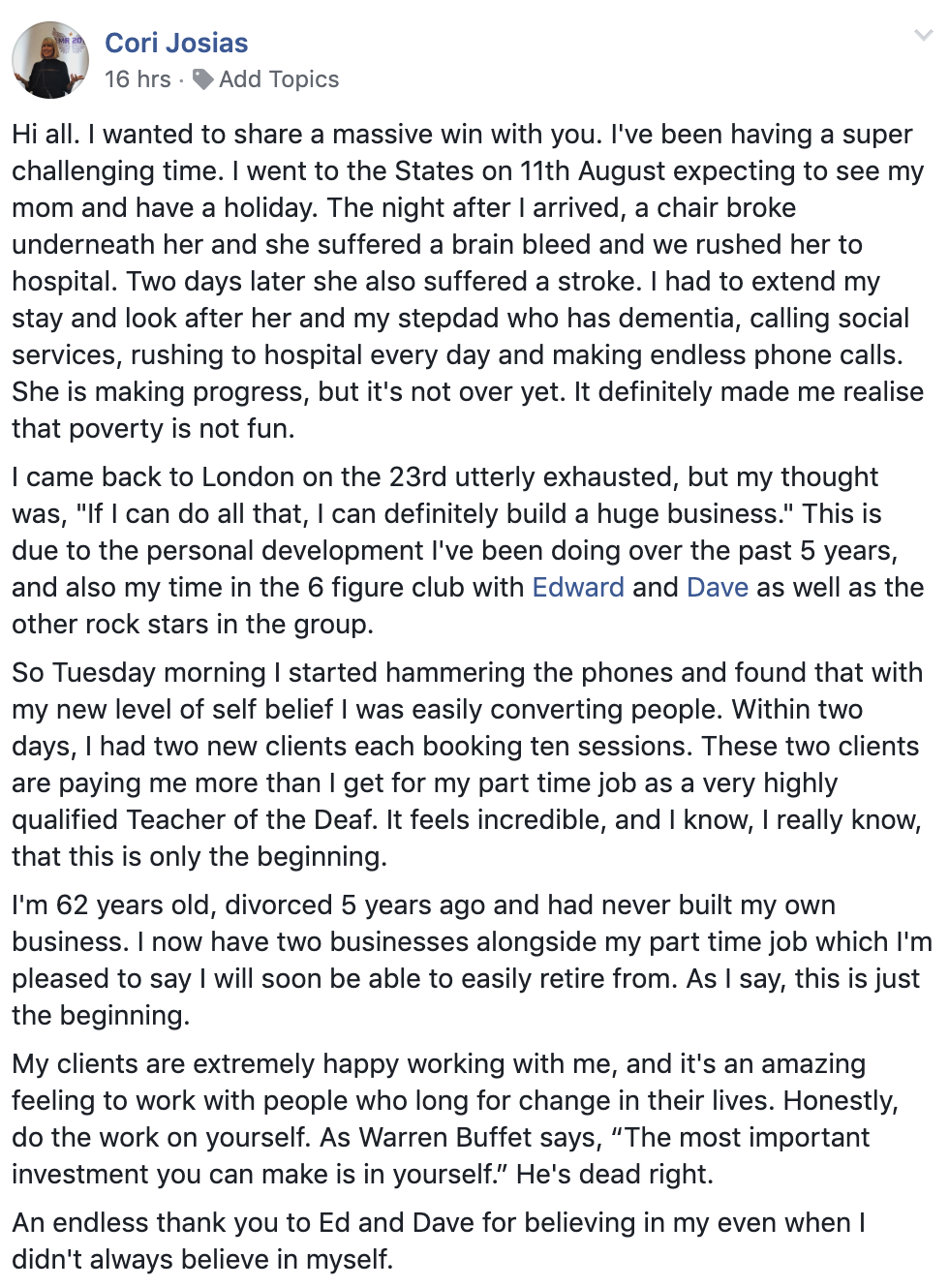Click the tag icon beside Add Topics

point(202,79)
